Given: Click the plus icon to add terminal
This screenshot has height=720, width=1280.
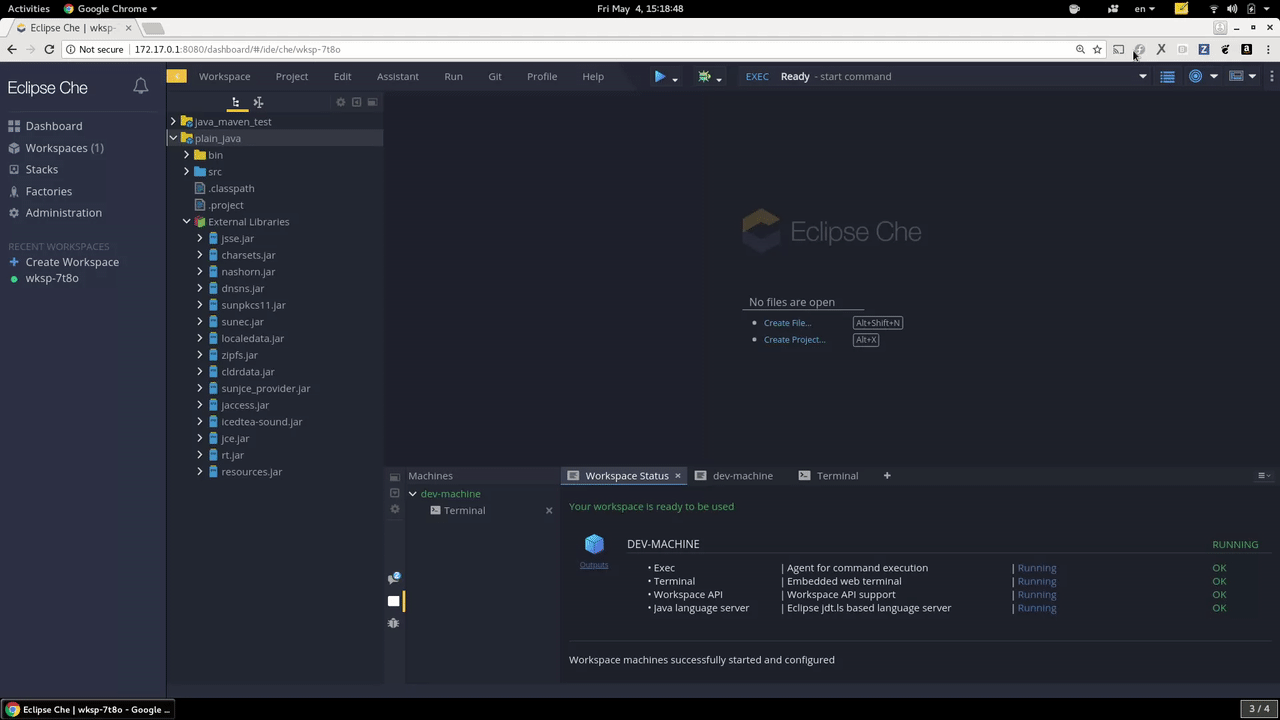Looking at the screenshot, I should (x=887, y=476).
